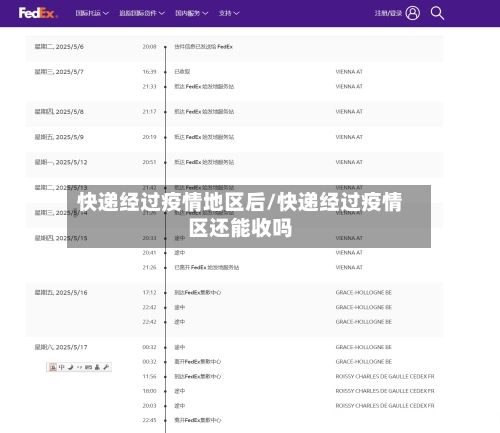Click the 21:26 left FedEx origin facility status
The height and width of the screenshot is (433, 500).
pyautogui.click(x=207, y=267)
